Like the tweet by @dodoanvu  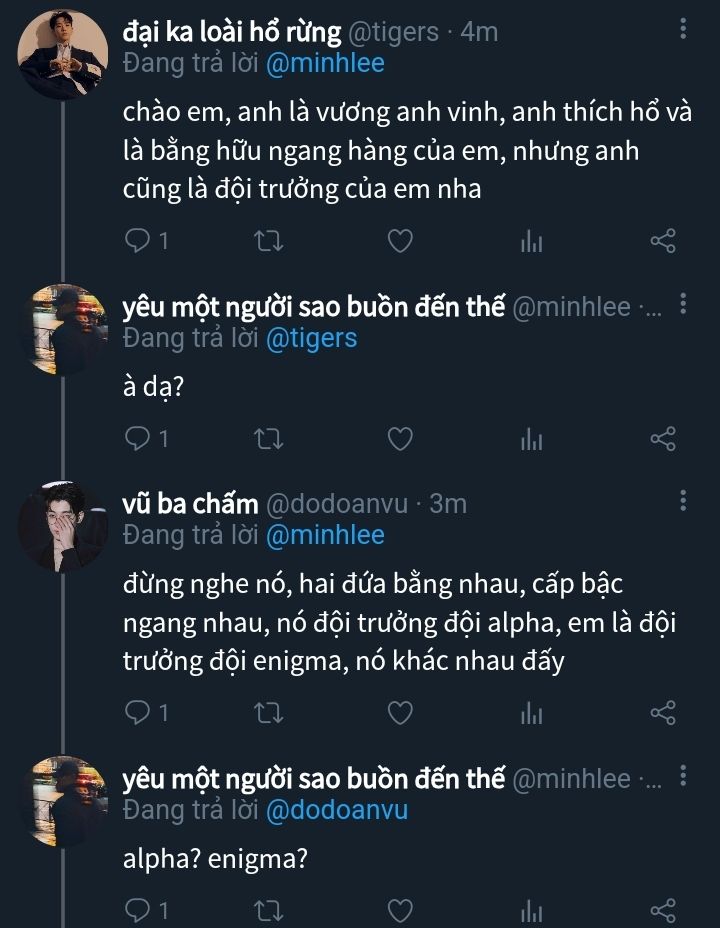point(400,712)
